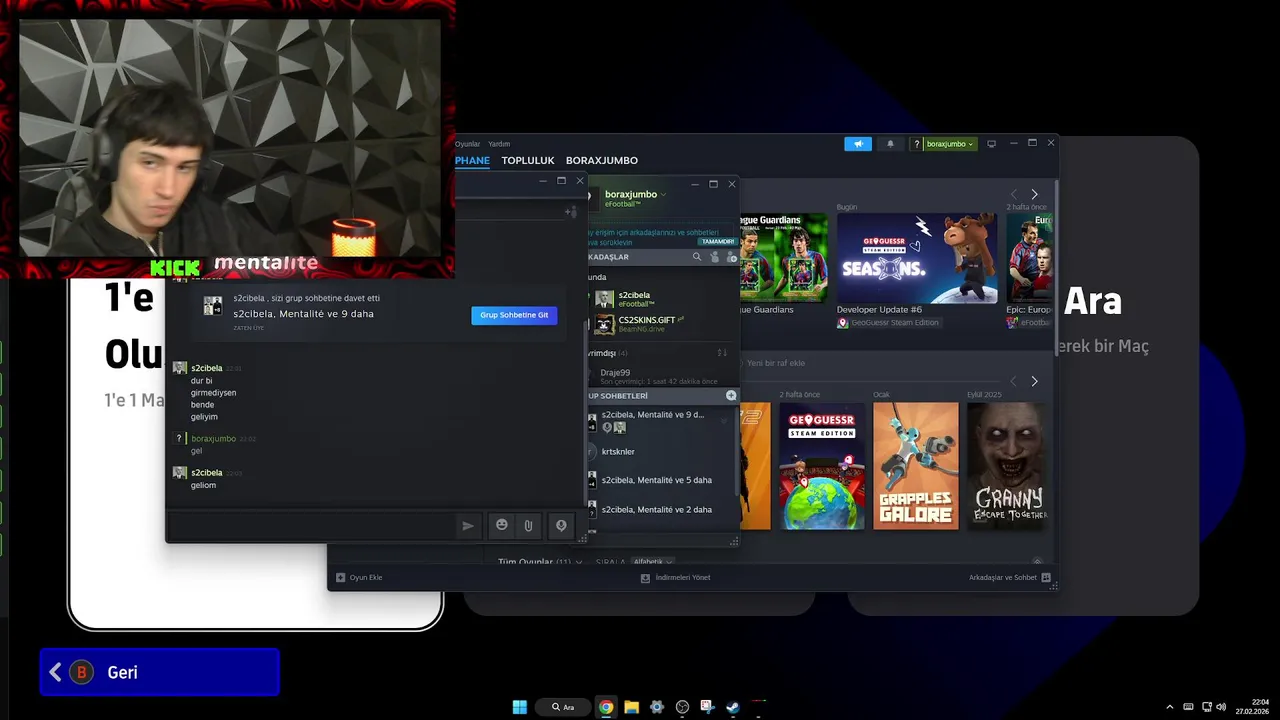Image resolution: width=1280 pixels, height=720 pixels.
Task: Open Google Chrome from the taskbar
Action: [x=606, y=707]
